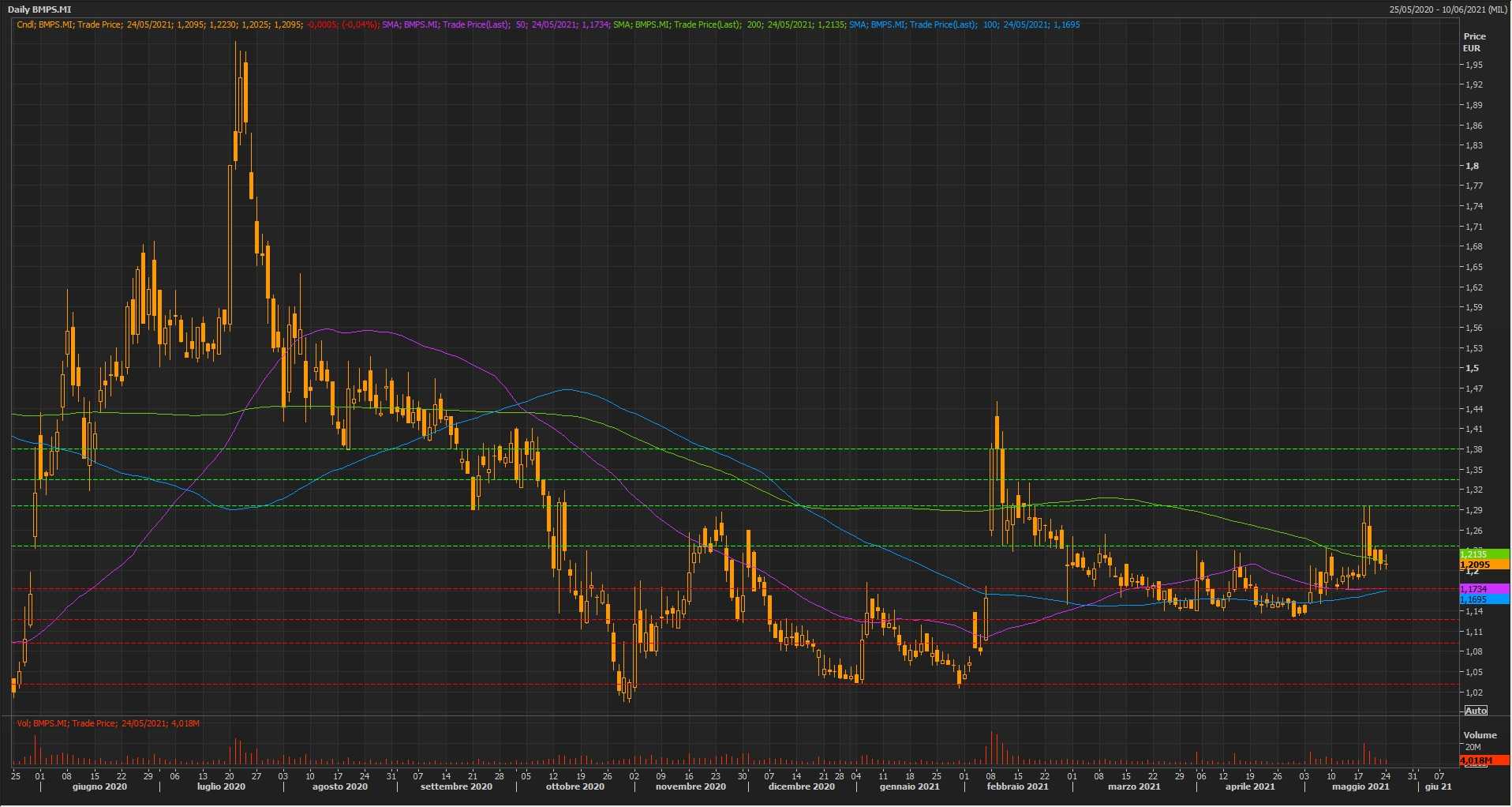Select the magenta 1,1734 SMA 50 price tag

pyautogui.click(x=1483, y=589)
